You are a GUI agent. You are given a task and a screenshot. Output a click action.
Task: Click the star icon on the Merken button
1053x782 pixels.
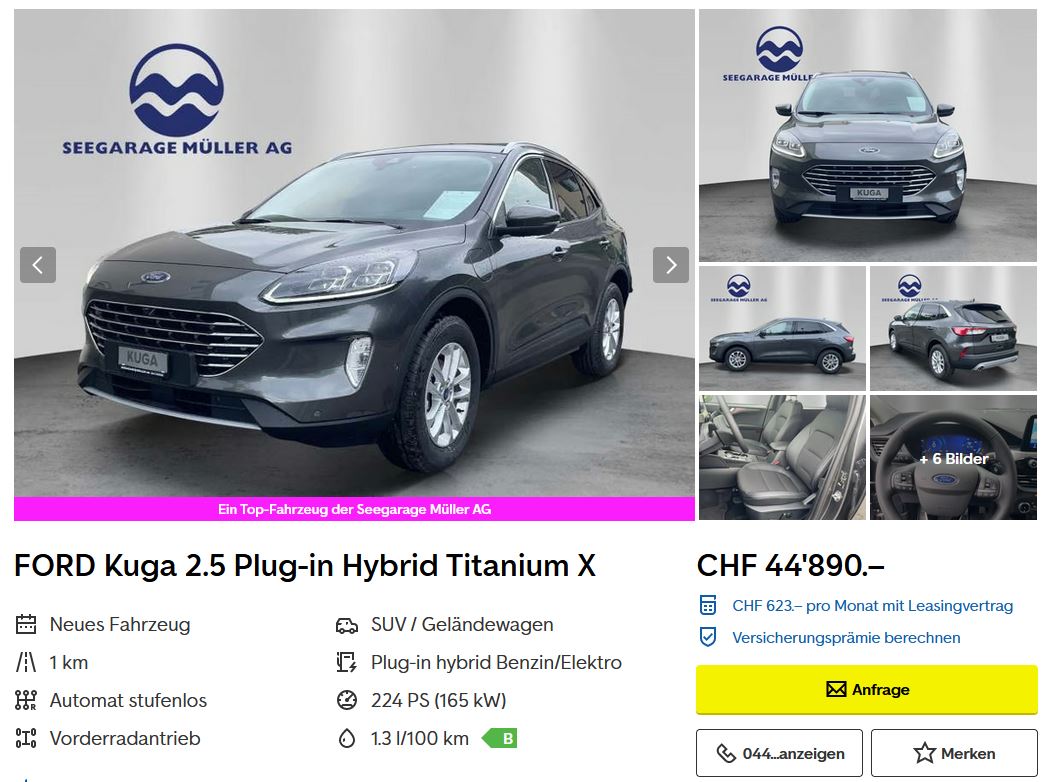(924, 753)
